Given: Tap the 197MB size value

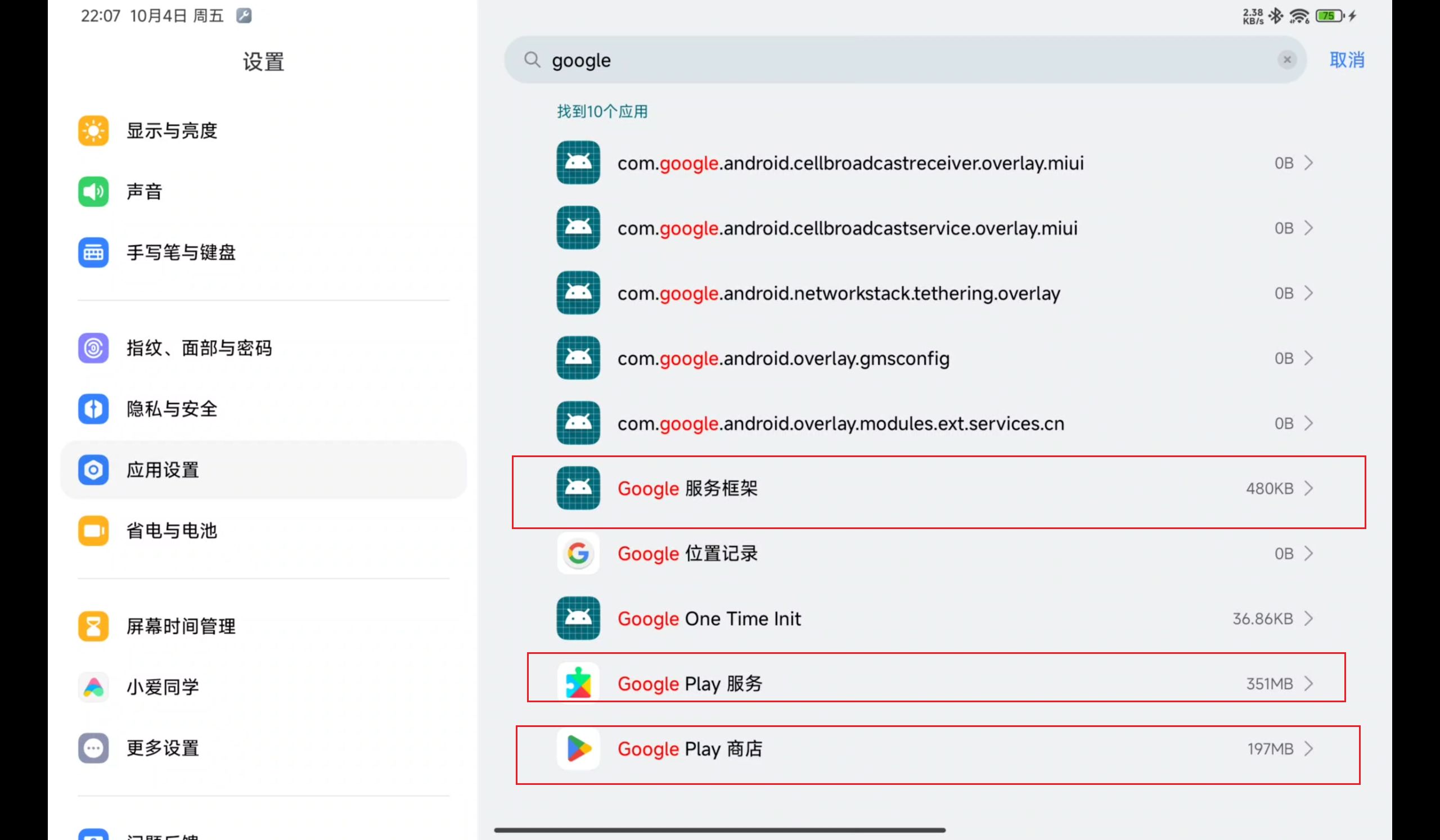Looking at the screenshot, I should [1270, 748].
